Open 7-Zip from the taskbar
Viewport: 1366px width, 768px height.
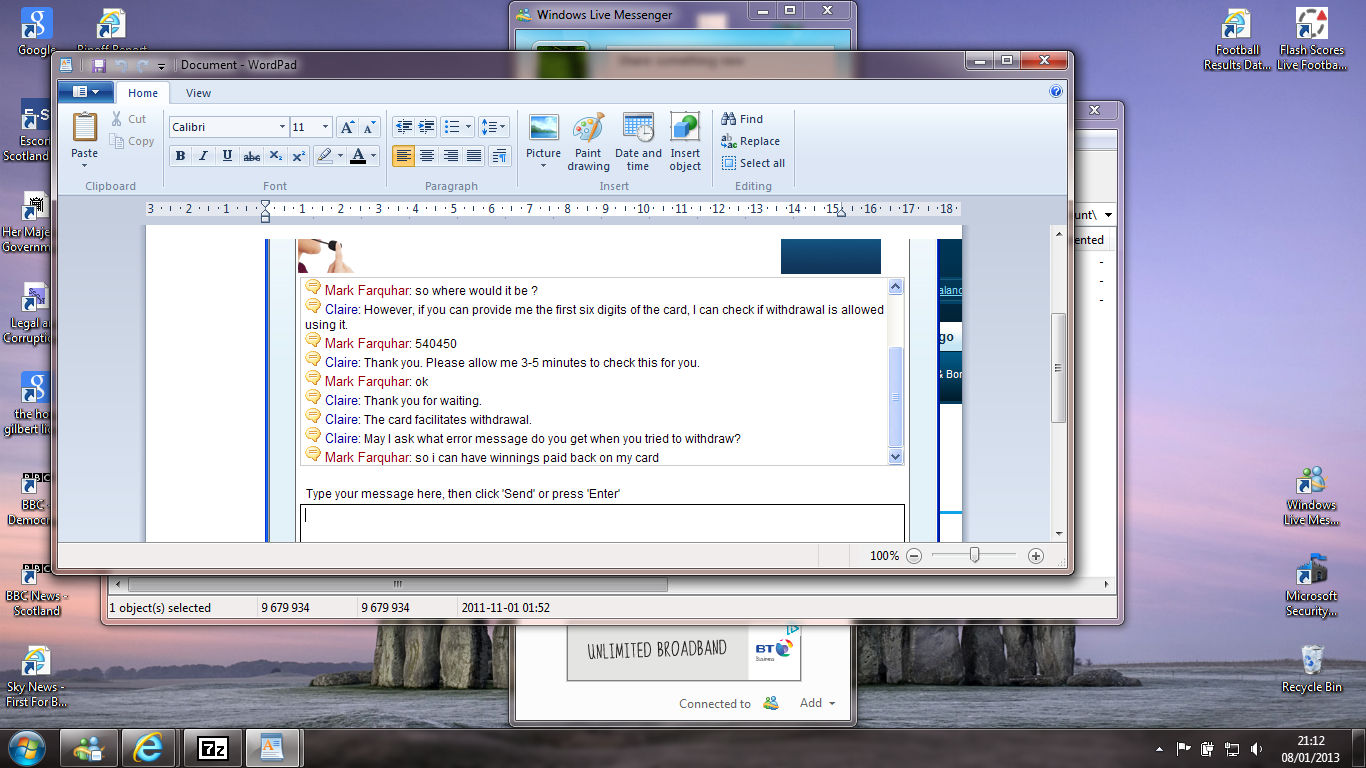[x=213, y=748]
